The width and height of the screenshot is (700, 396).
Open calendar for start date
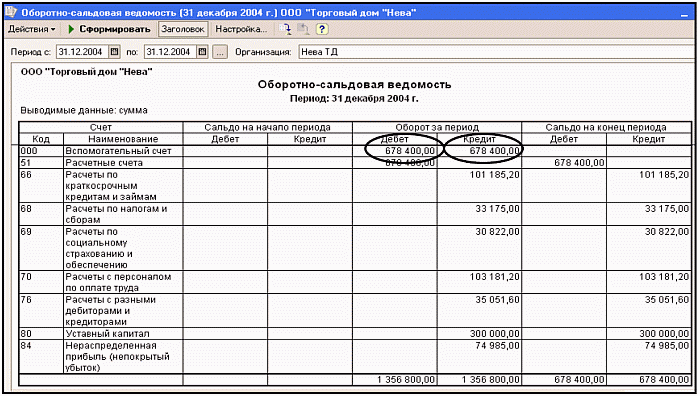[115, 52]
